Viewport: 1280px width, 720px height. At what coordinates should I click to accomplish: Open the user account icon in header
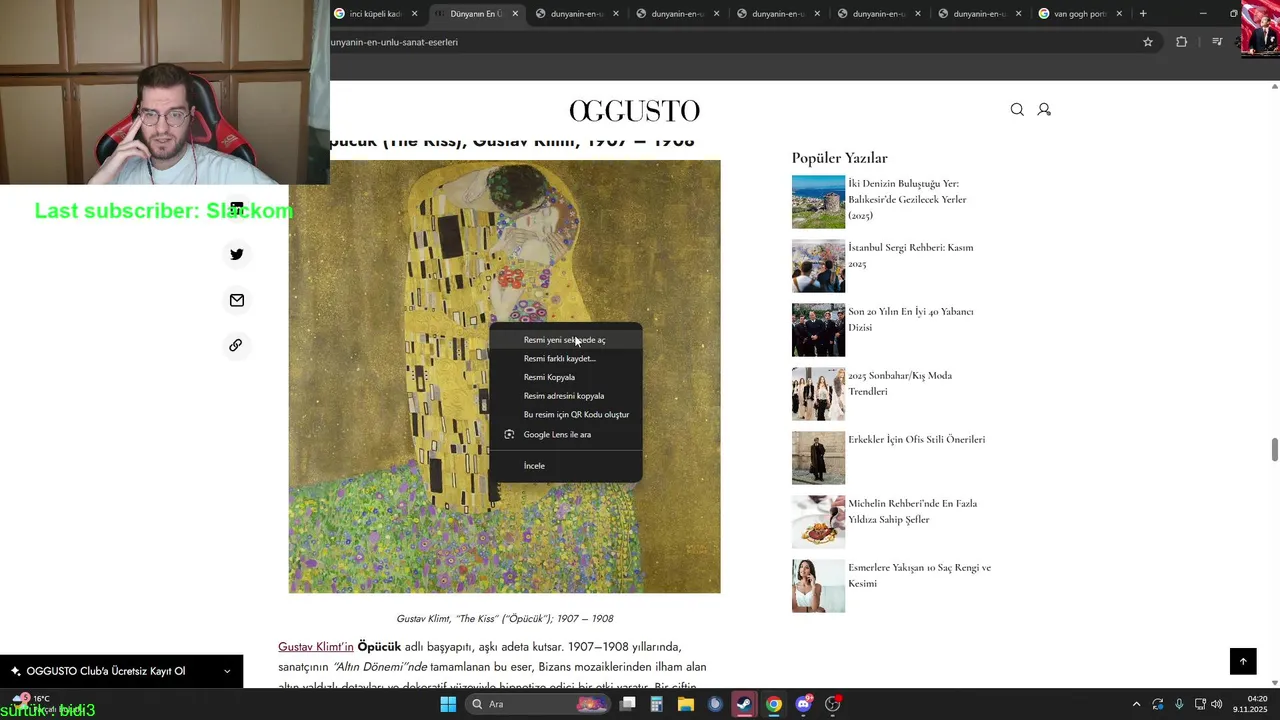1044,110
